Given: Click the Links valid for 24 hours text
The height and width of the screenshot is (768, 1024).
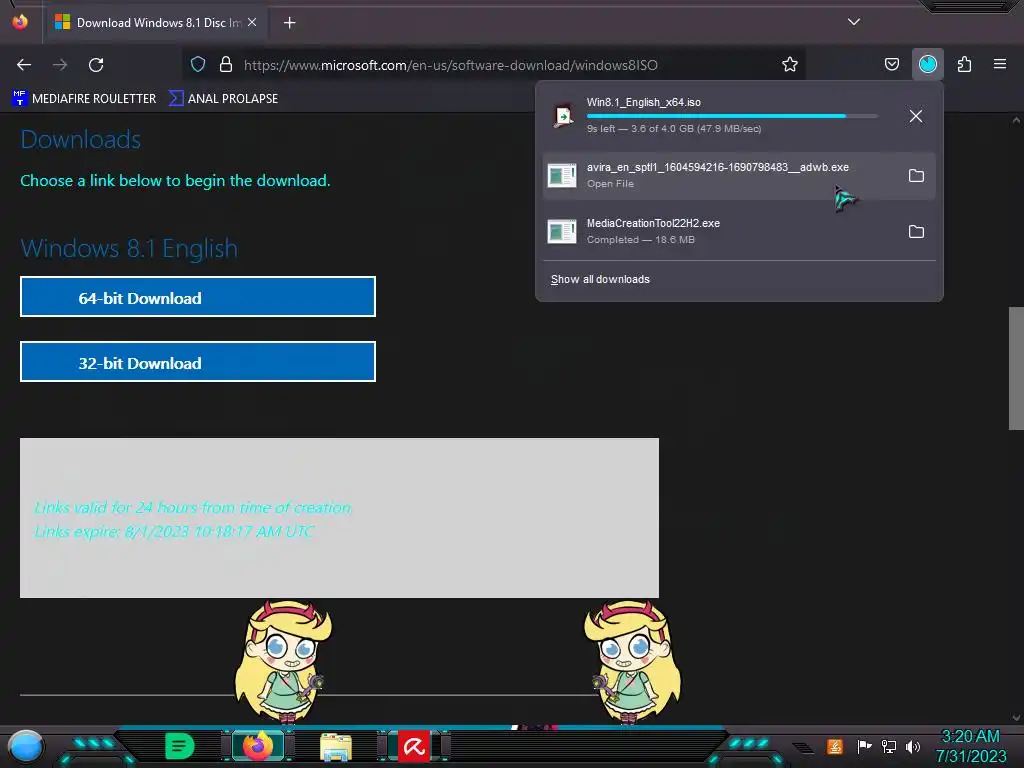Looking at the screenshot, I should [193, 507].
